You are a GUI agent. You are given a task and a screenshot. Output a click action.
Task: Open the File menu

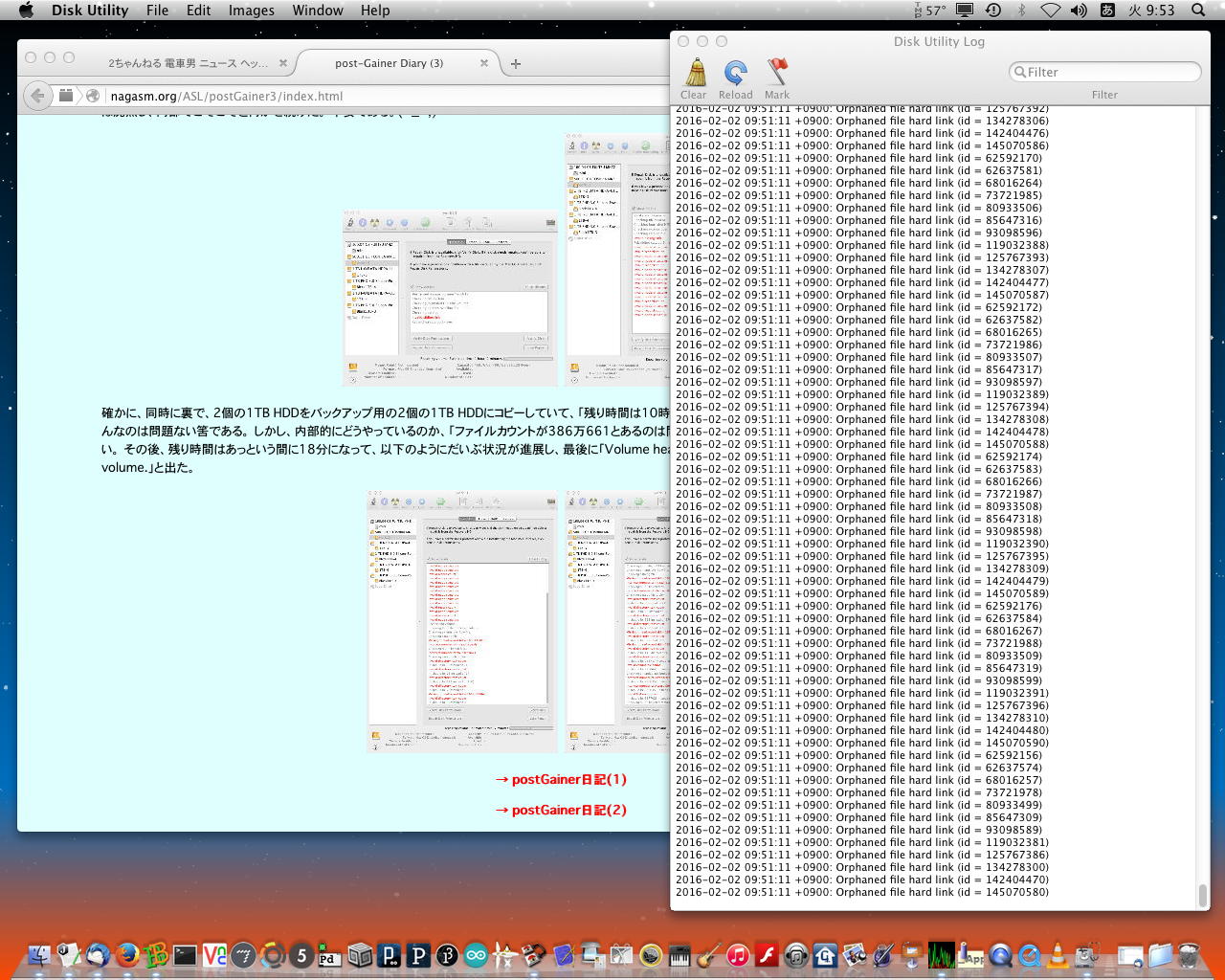158,11
